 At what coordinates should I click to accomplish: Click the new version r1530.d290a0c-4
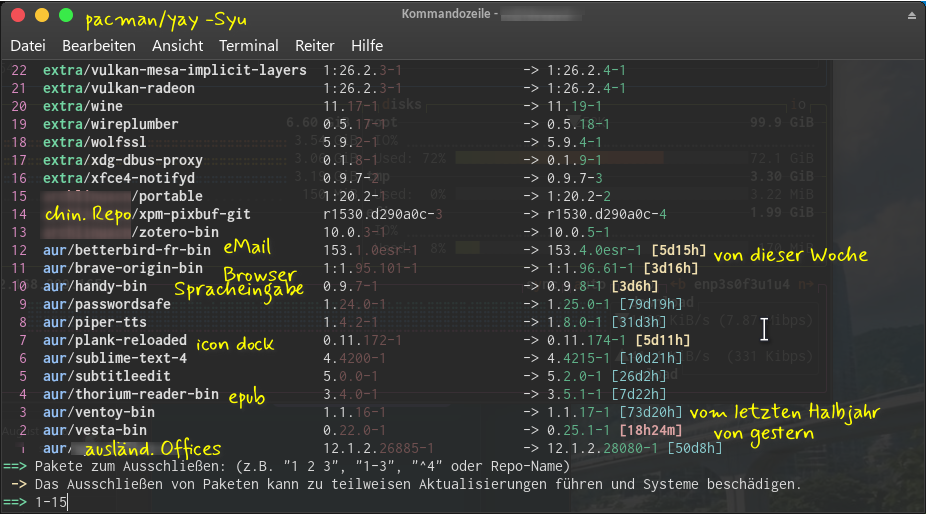[x=607, y=214]
